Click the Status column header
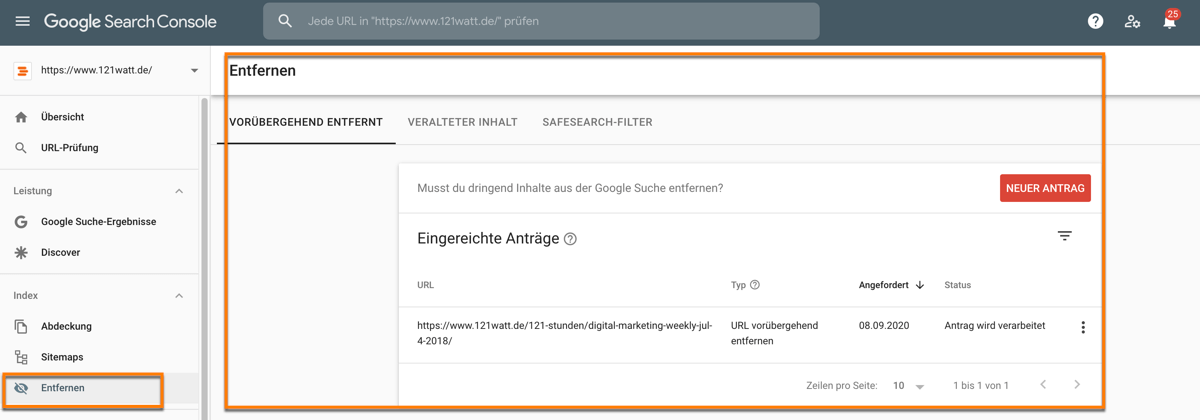 point(958,285)
